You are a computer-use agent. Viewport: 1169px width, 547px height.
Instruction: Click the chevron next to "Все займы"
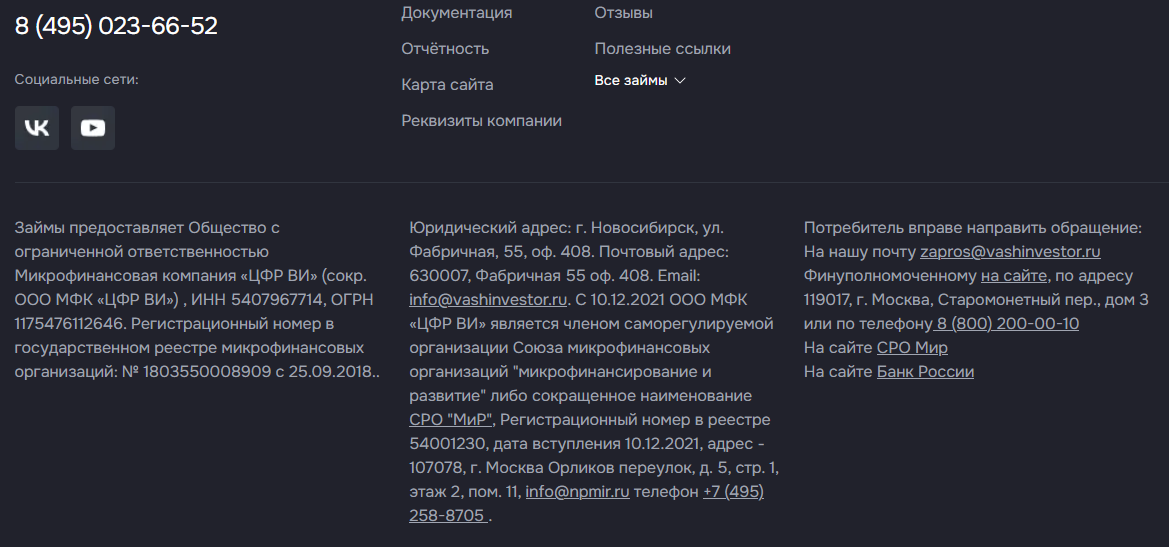(680, 81)
